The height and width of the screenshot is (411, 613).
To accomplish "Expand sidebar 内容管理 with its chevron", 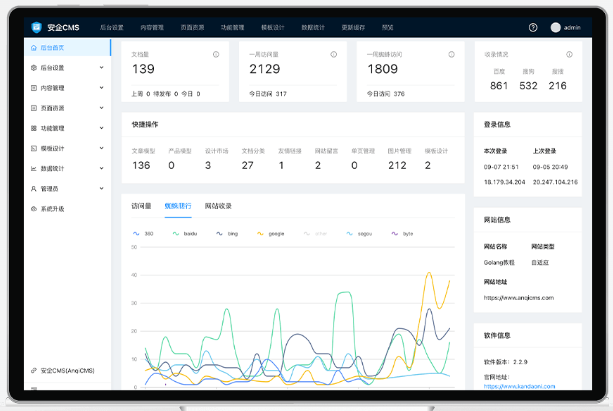I will [x=102, y=88].
